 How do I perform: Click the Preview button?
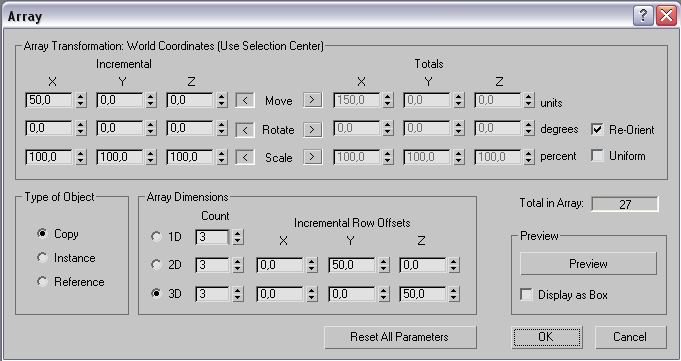[x=588, y=264]
